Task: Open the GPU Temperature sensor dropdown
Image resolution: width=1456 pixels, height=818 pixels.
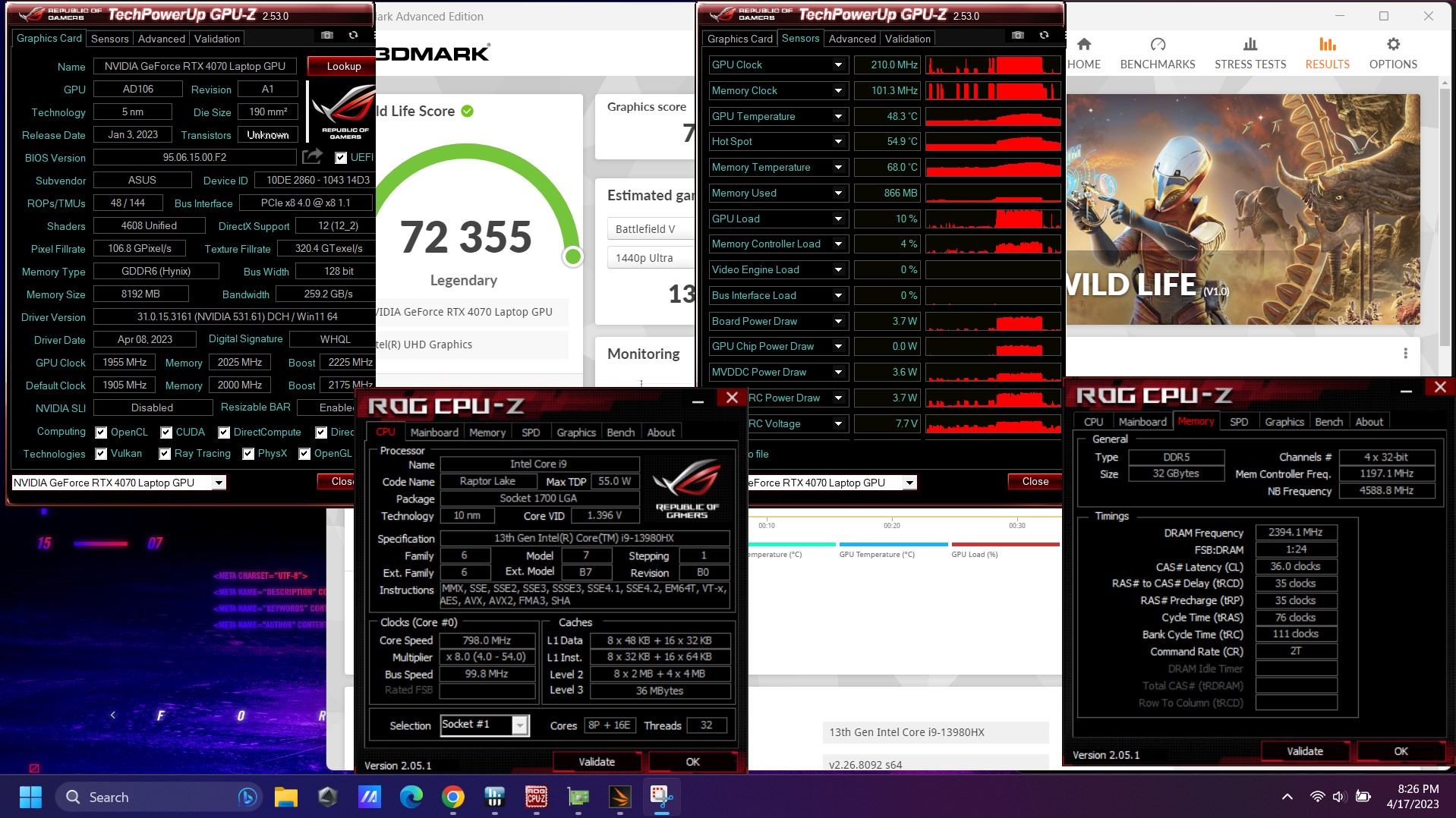Action: [x=838, y=117]
